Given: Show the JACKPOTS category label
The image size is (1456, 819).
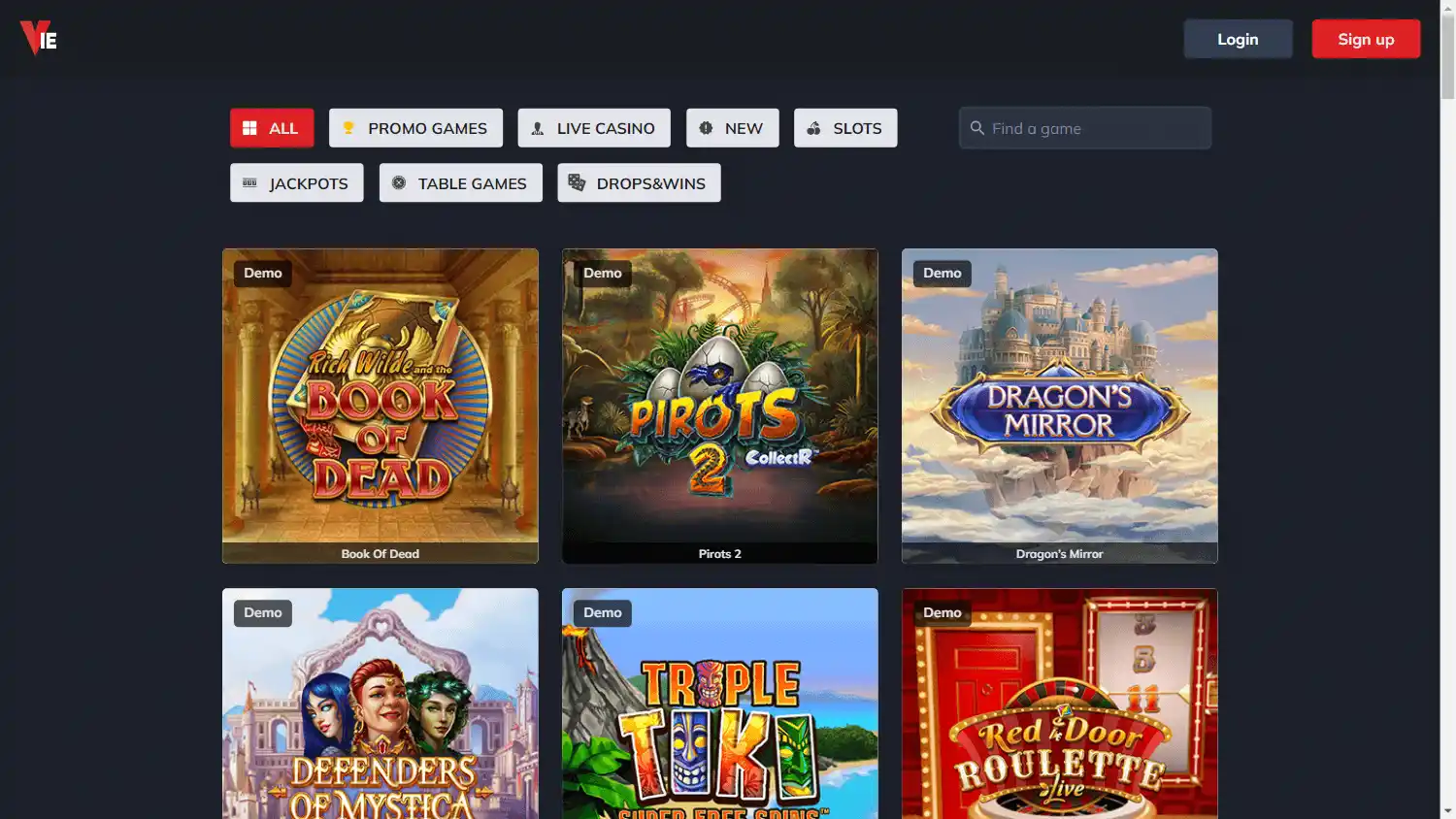Looking at the screenshot, I should [309, 183].
